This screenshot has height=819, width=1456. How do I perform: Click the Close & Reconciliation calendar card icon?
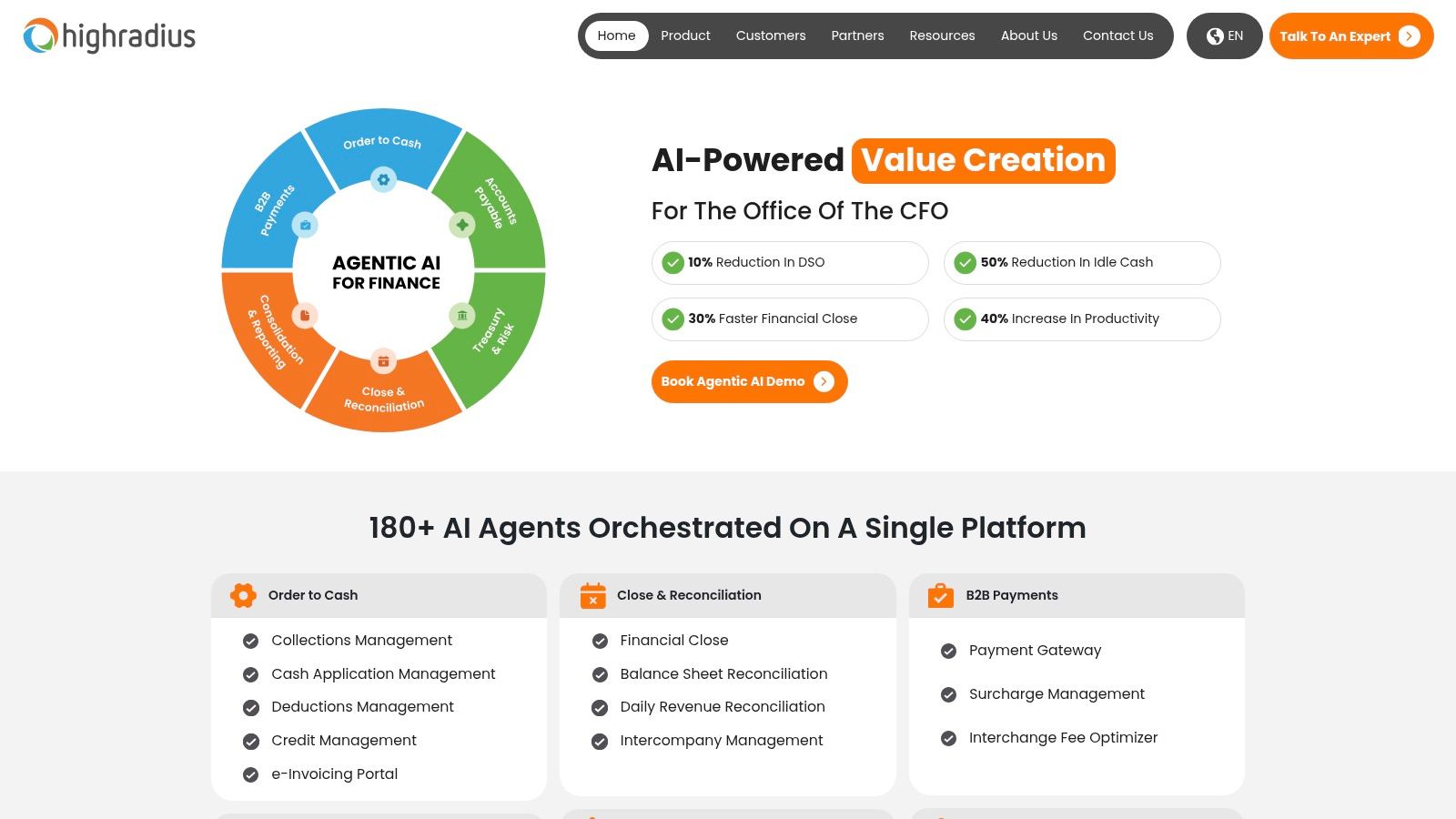(592, 595)
